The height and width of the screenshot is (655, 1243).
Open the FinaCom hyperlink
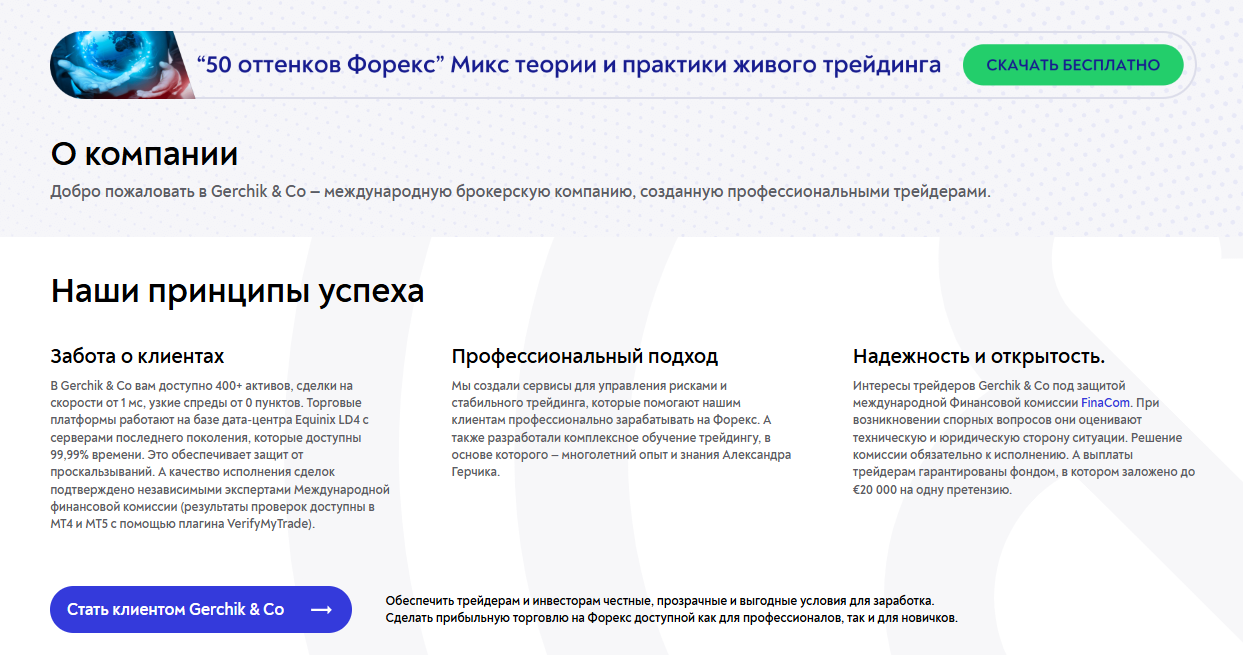click(1105, 403)
